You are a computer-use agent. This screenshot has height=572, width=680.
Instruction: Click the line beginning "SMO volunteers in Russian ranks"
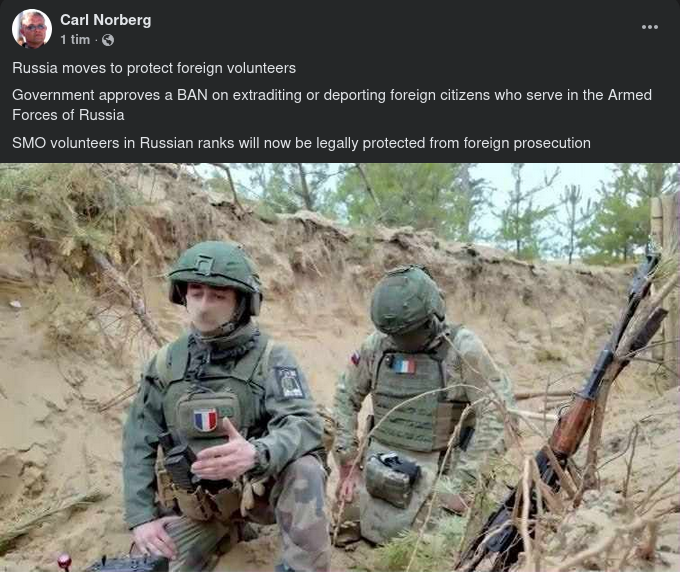(301, 143)
